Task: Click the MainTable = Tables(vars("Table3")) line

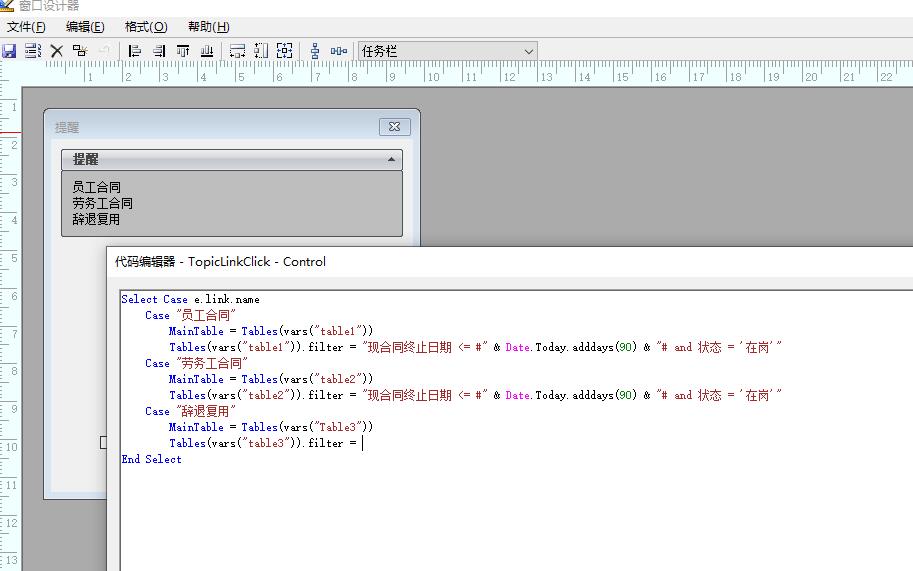Action: tap(271, 427)
